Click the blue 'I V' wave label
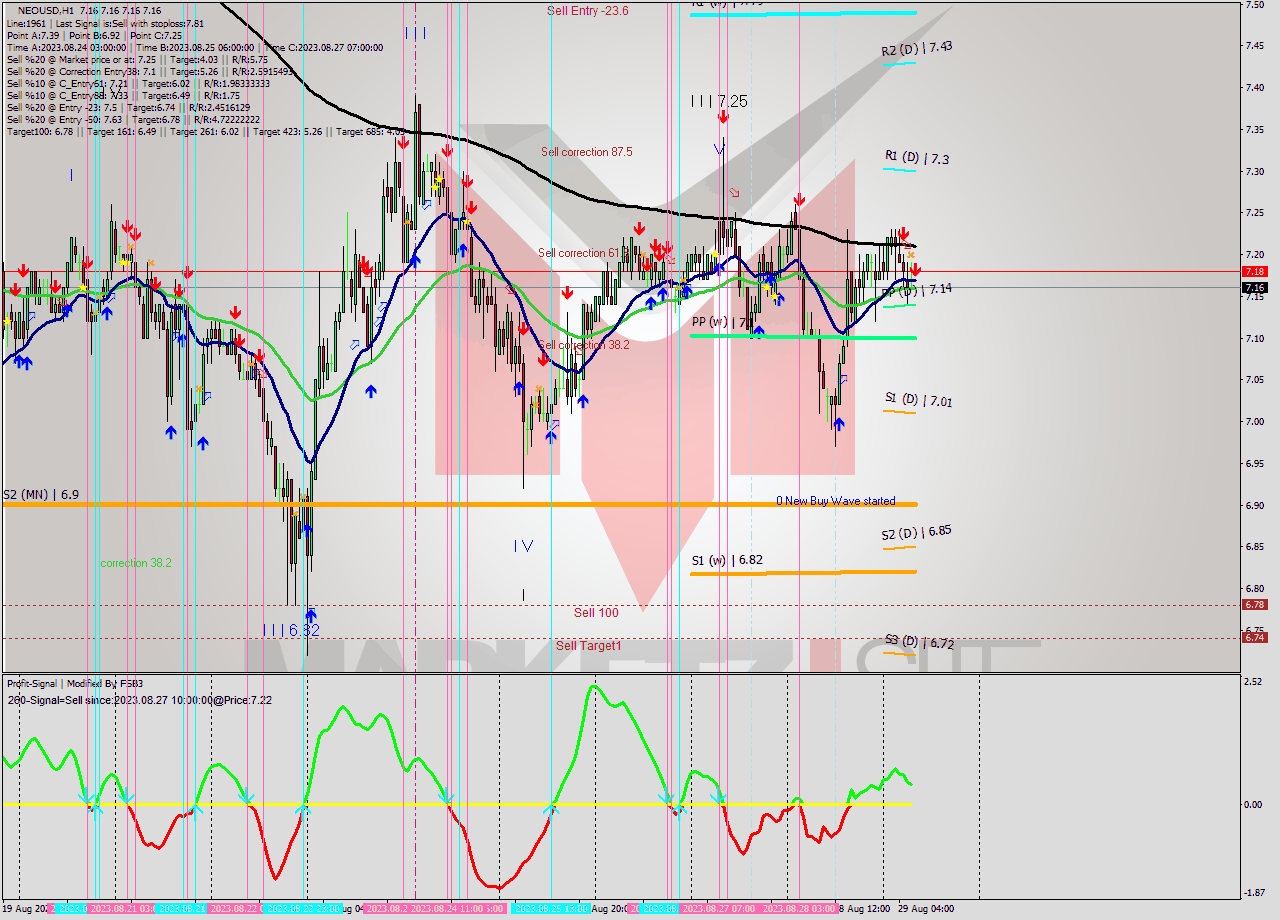The width and height of the screenshot is (1280, 920). coord(524,546)
